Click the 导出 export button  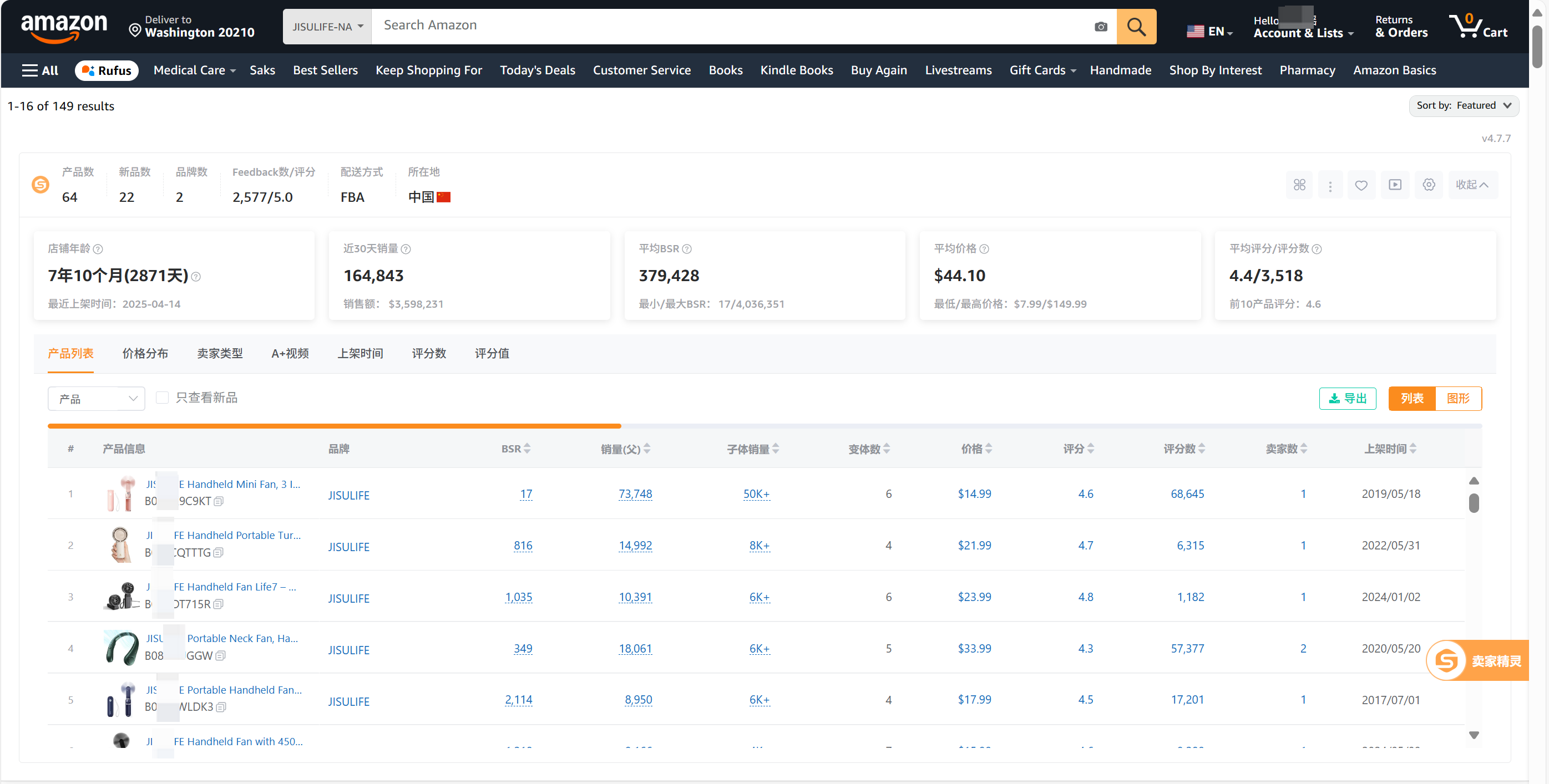(1347, 398)
